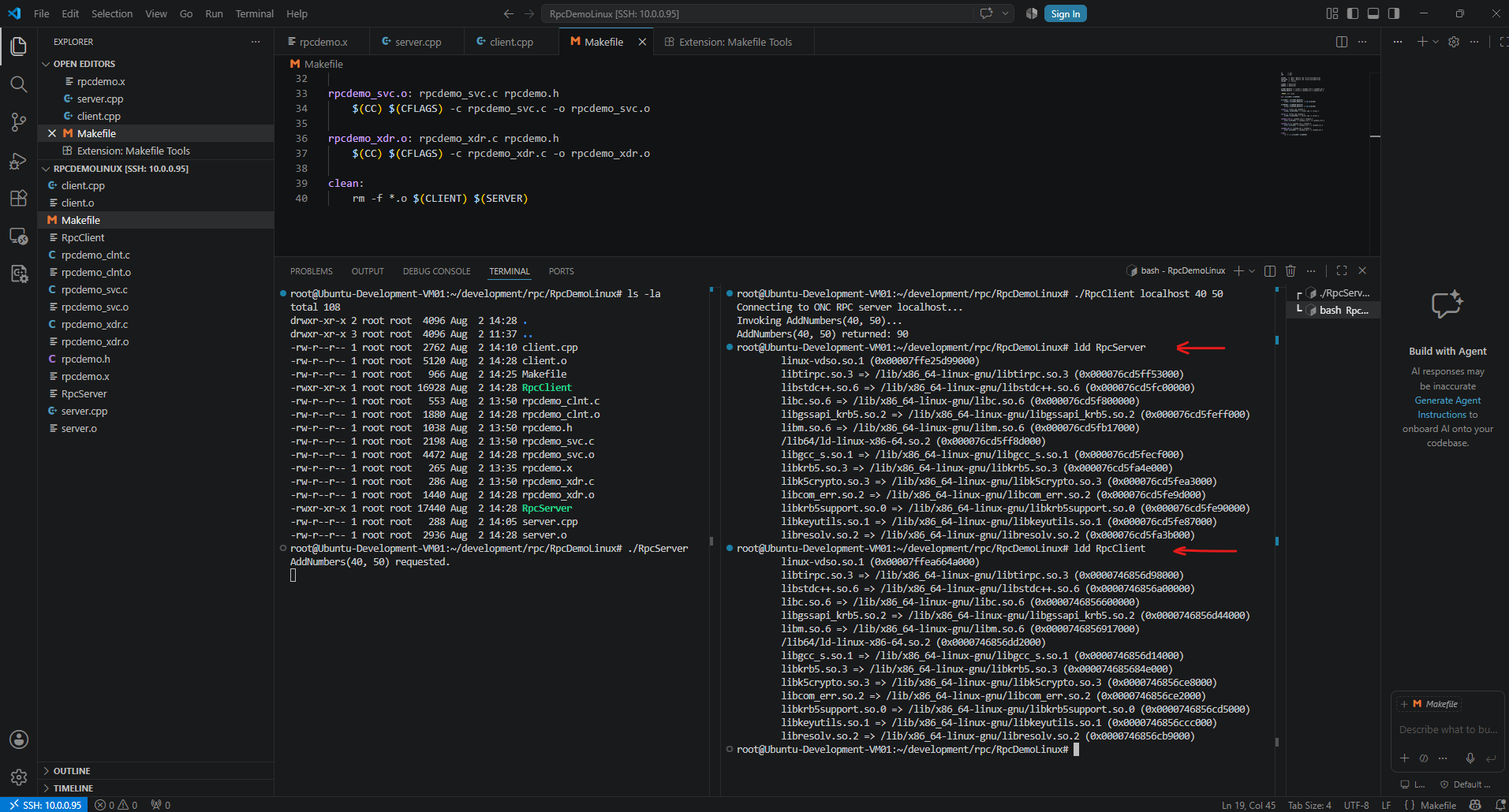Toggle the bottom Panel visibility
The image size is (1509, 812).
(1373, 13)
